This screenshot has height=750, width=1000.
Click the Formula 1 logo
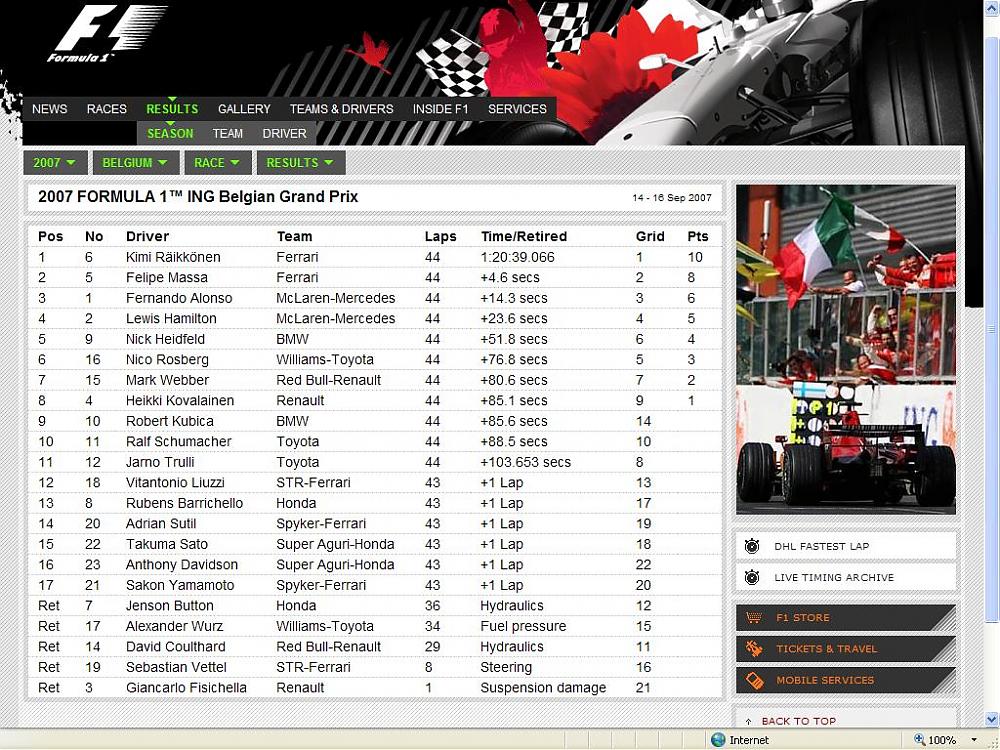106,33
